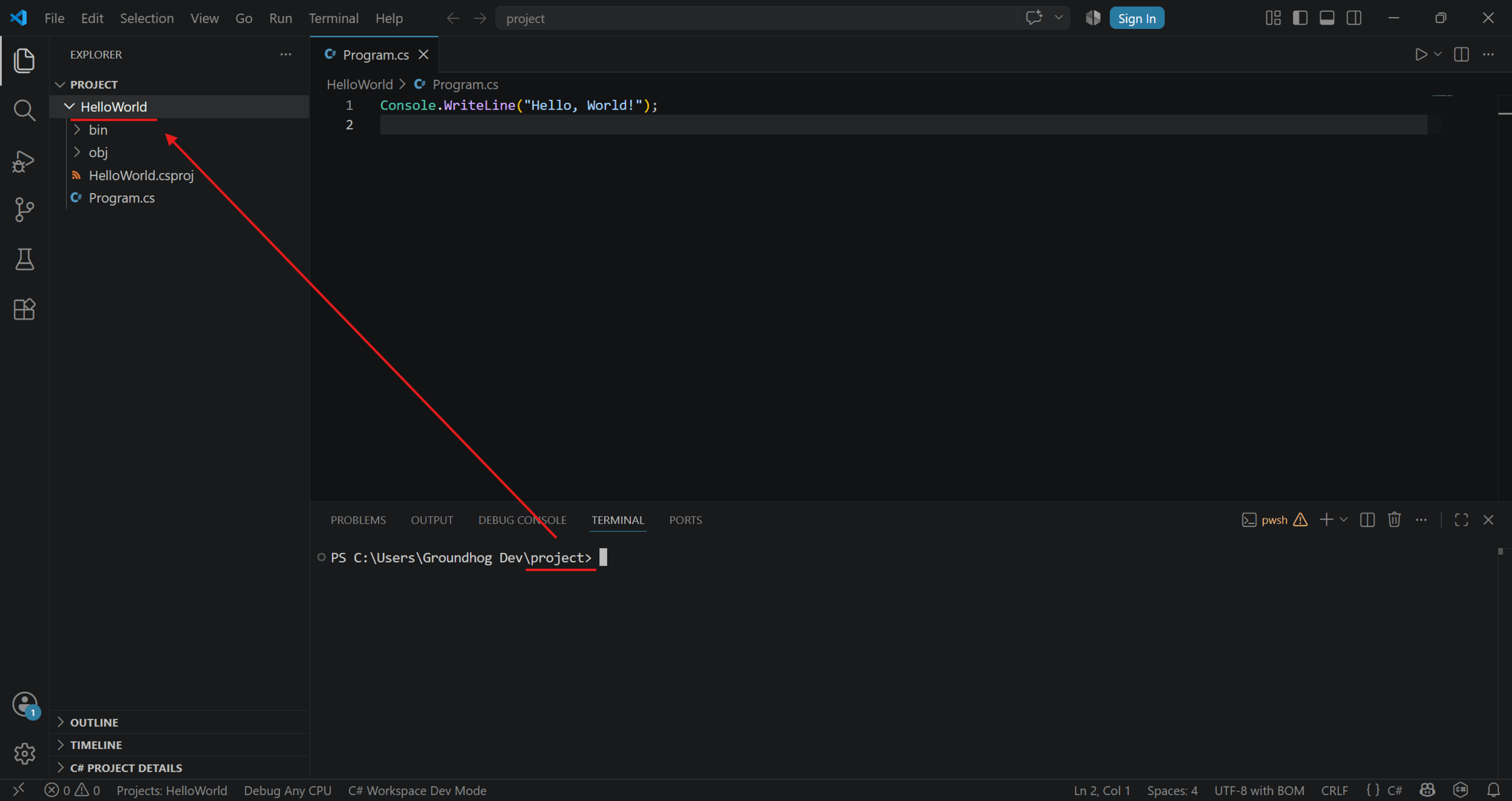Expand the obj folder

[77, 152]
